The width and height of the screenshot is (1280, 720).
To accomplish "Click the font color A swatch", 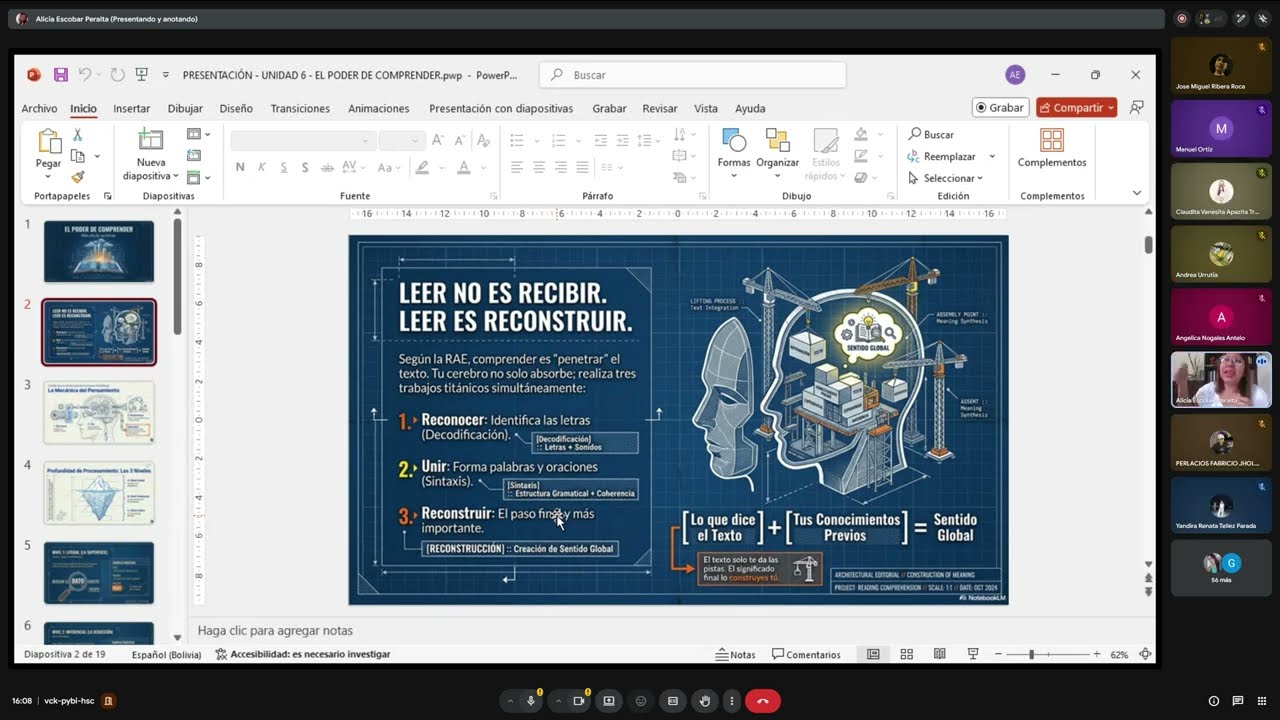I will [x=463, y=167].
